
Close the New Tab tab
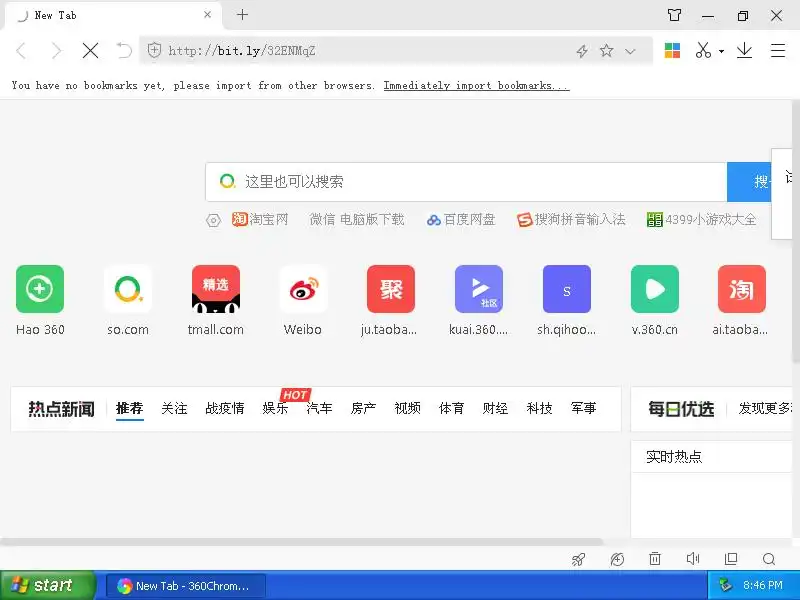point(207,15)
